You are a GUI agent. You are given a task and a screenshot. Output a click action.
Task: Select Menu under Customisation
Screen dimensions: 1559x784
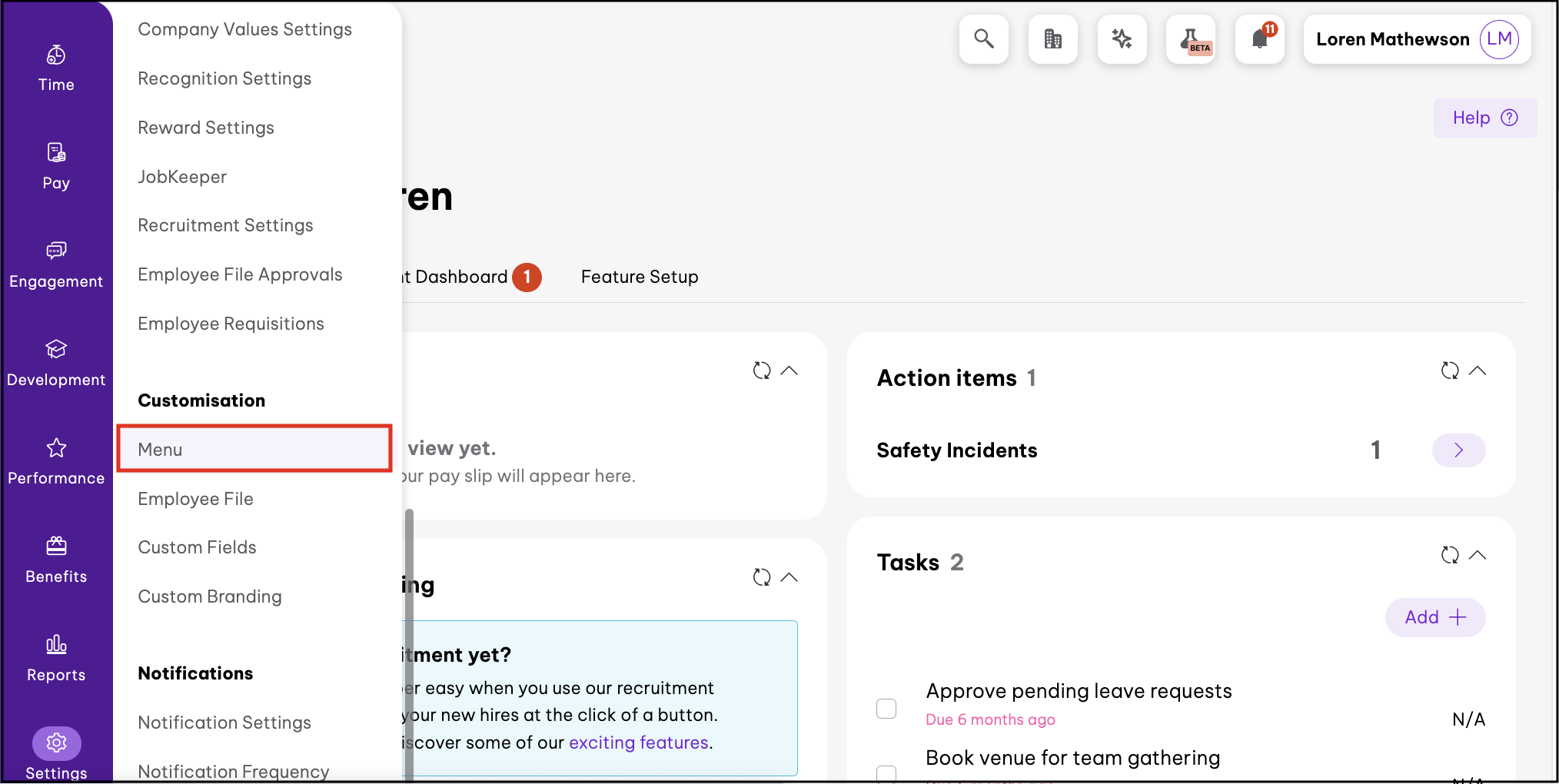(254, 450)
